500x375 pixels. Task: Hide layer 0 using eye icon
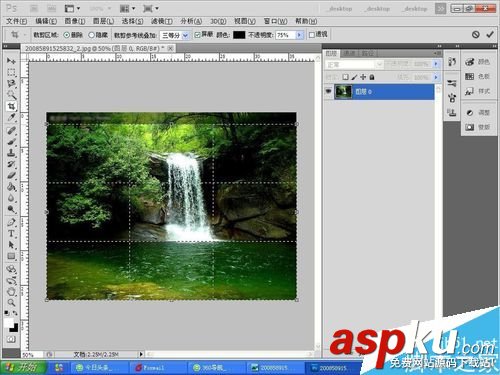(329, 91)
